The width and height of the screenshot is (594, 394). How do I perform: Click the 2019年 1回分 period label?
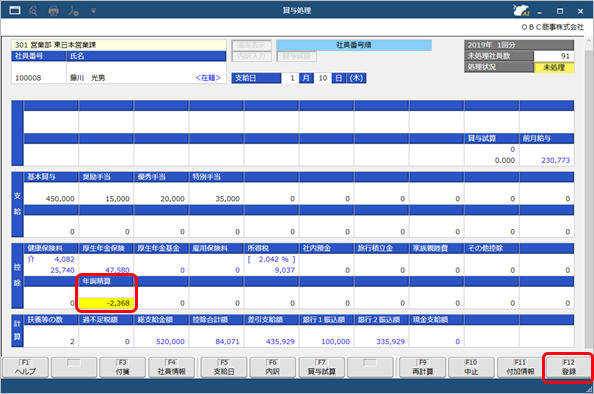(x=491, y=45)
